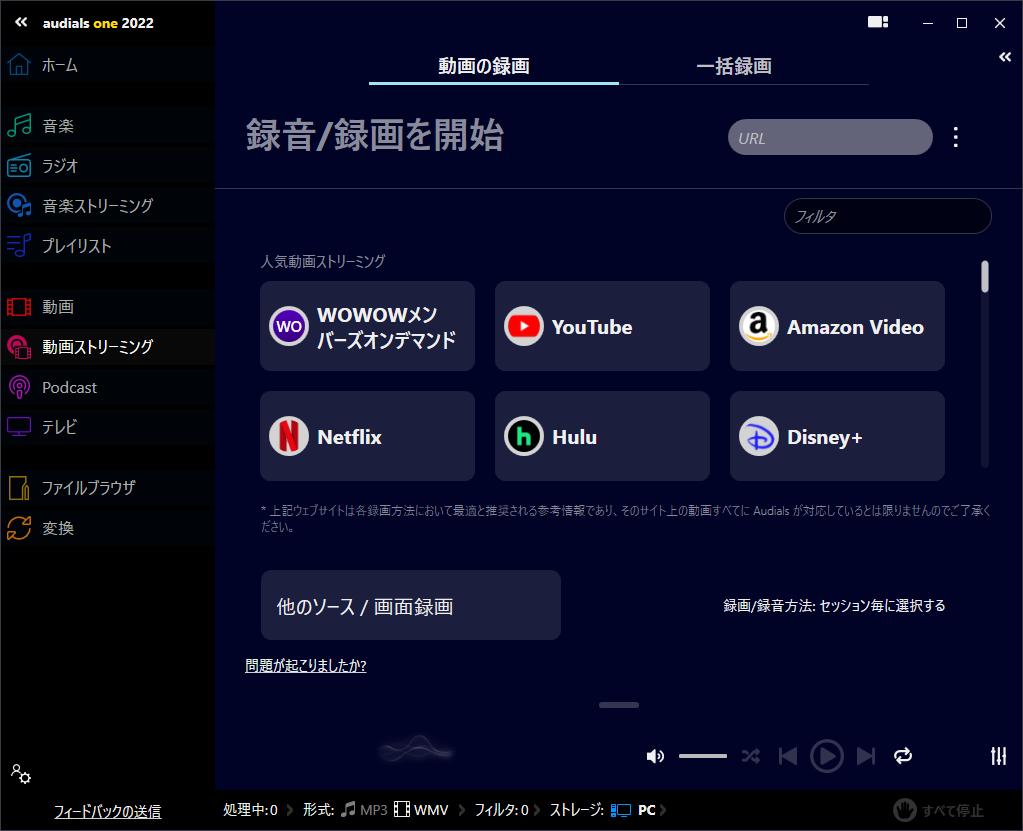
Task: Adjust the volume slider
Action: 703,756
